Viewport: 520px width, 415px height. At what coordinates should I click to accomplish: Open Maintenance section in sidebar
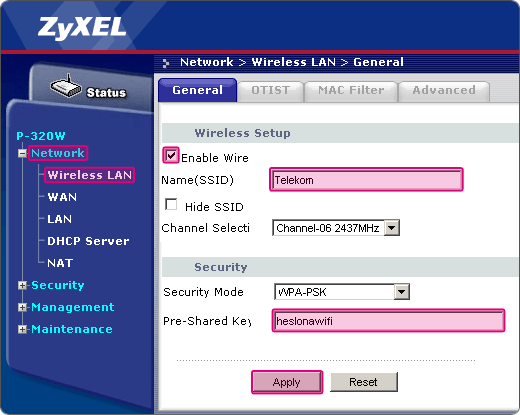(x=72, y=329)
